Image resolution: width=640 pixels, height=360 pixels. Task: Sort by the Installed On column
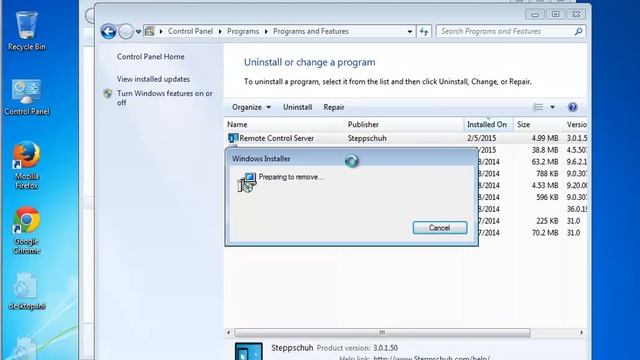488,124
